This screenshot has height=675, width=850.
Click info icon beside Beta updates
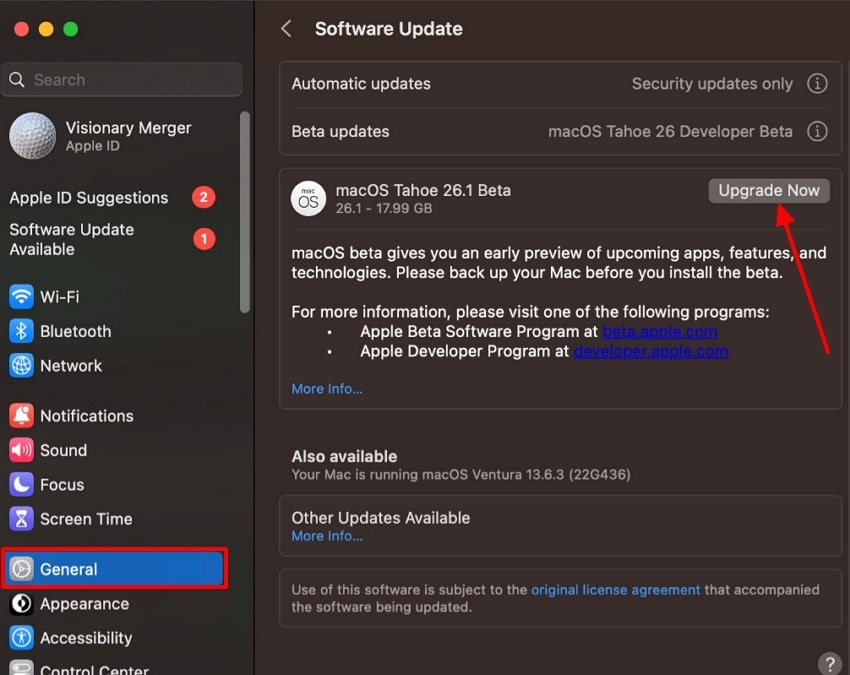click(x=817, y=131)
